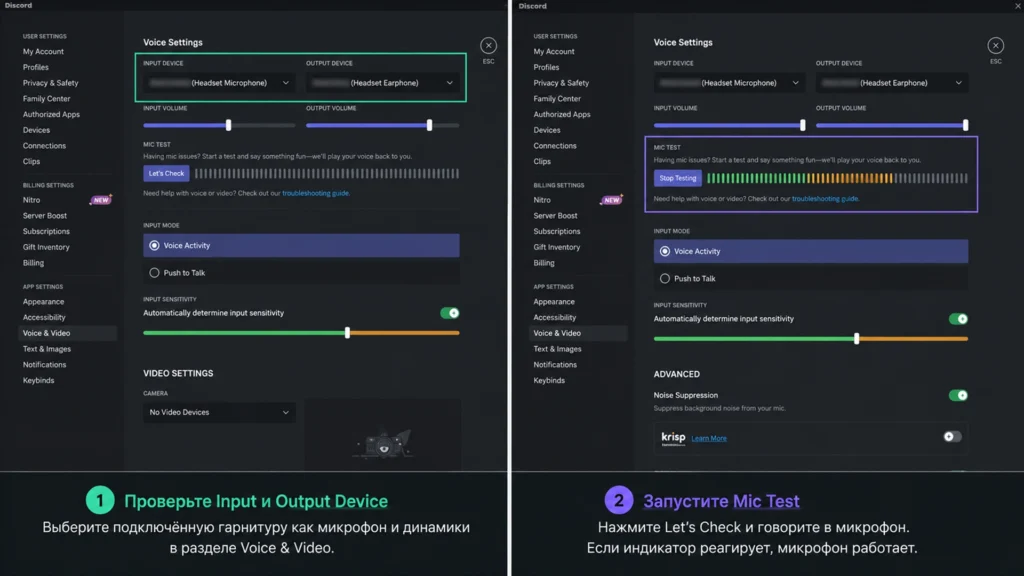
Task: Click input sensitivity slider handle in left window
Action: (x=347, y=332)
